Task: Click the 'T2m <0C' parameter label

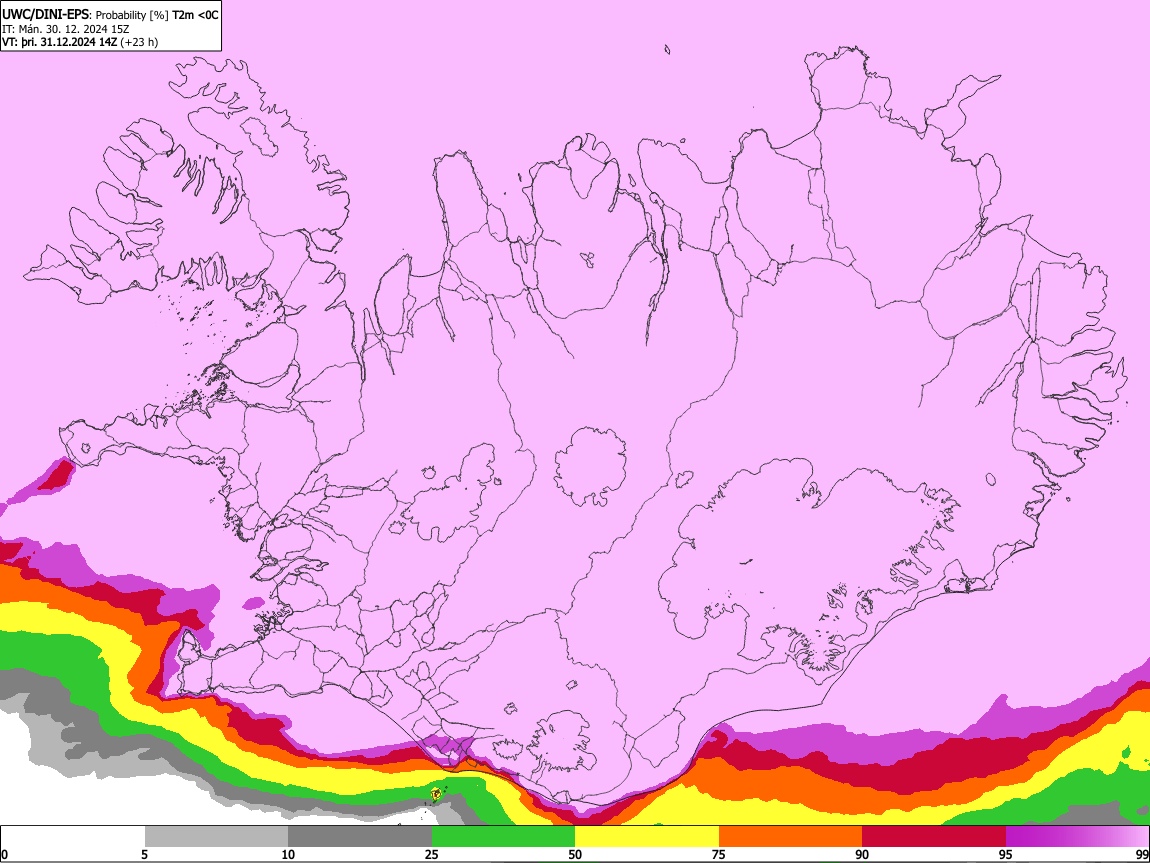Action: pyautogui.click(x=195, y=15)
